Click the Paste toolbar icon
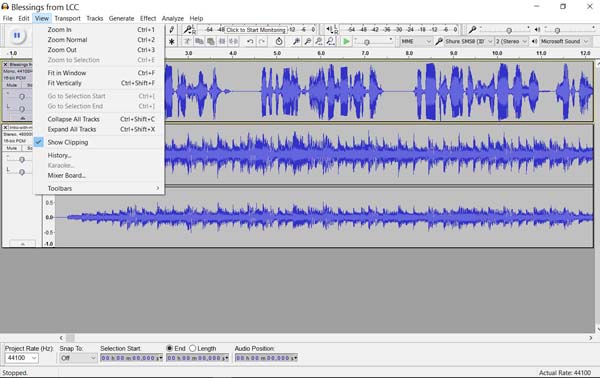 tap(210, 41)
